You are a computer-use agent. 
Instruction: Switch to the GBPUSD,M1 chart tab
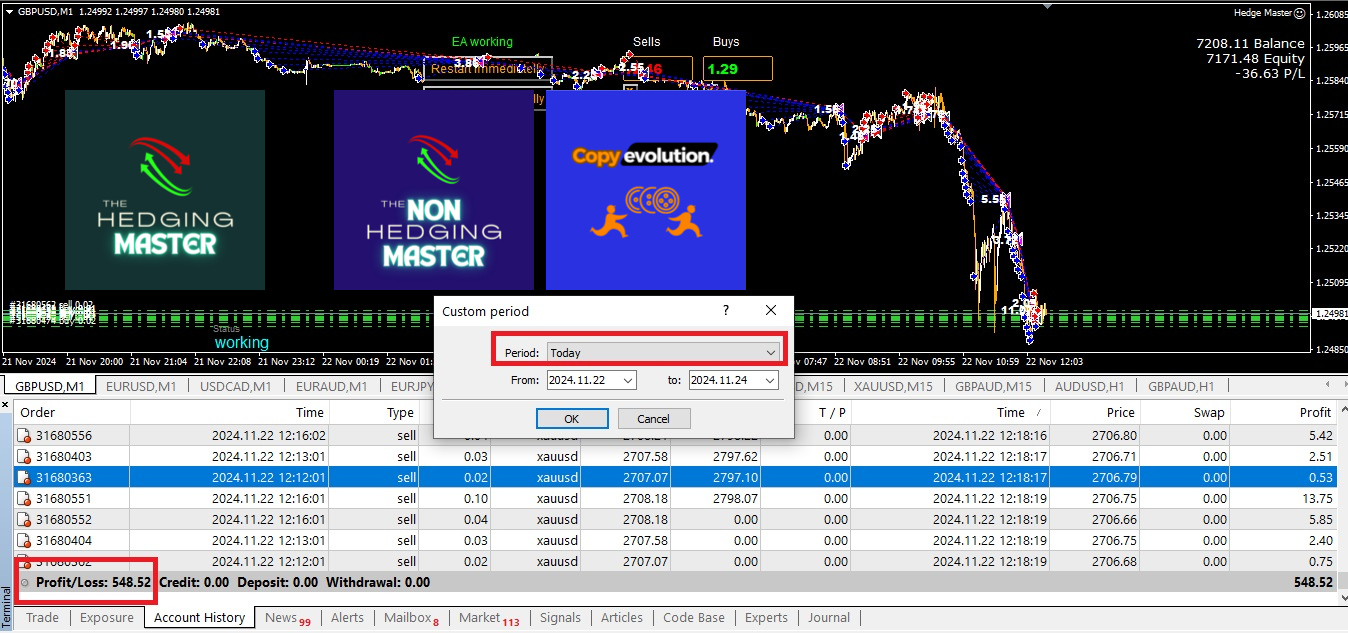tap(49, 386)
